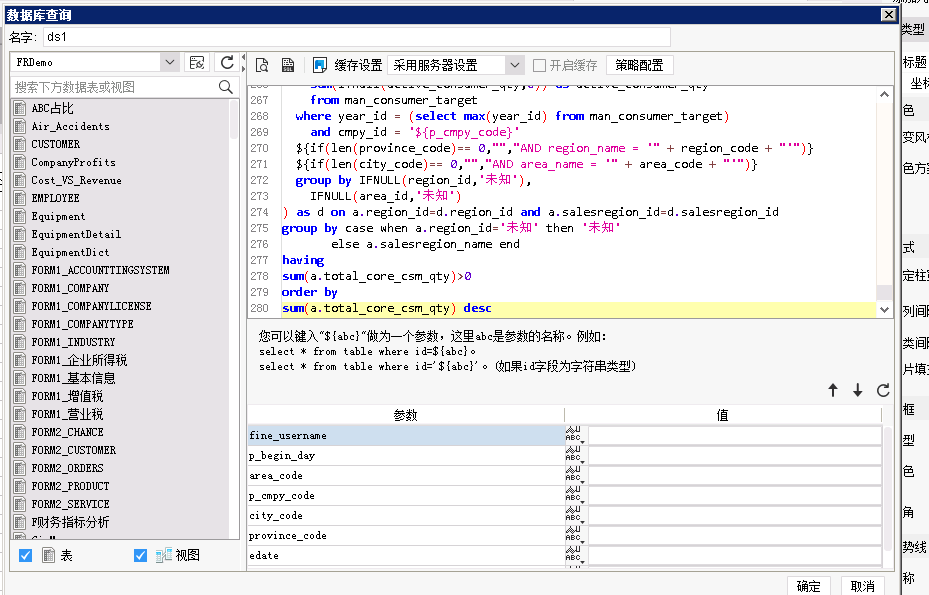Image resolution: width=929 pixels, height=595 pixels.
Task: Click the 表 table icon beside checkbox
Action: click(49, 555)
